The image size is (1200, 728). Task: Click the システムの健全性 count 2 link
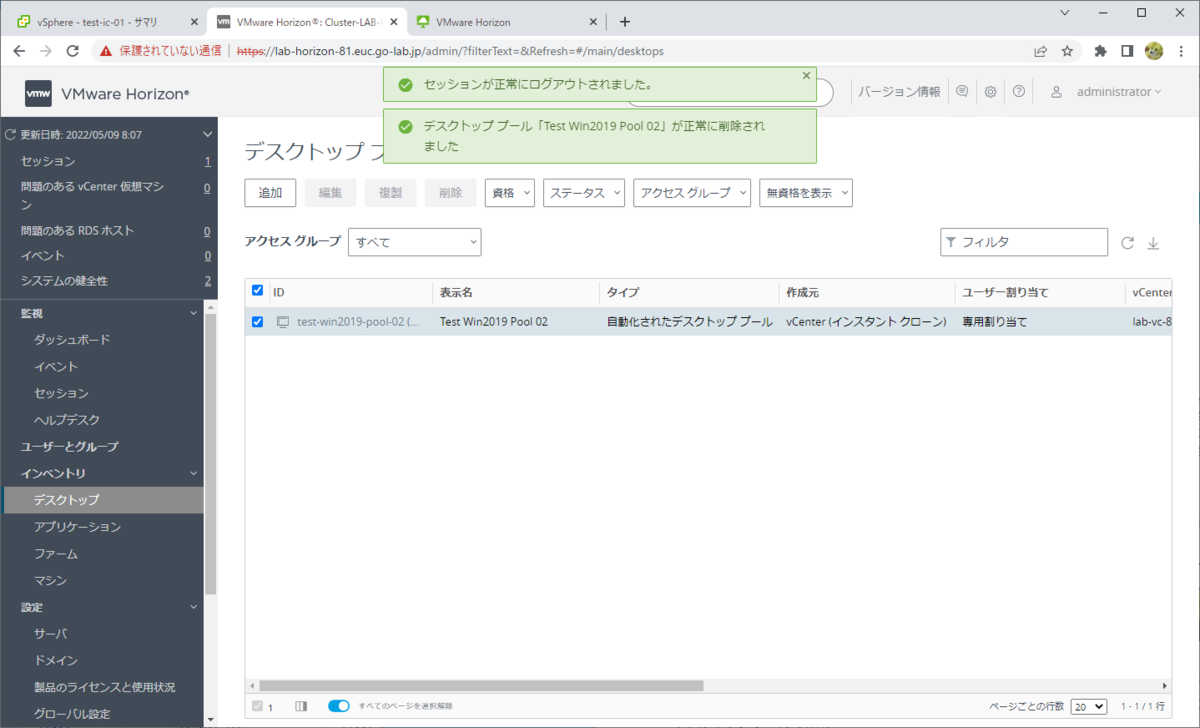[x=208, y=281]
